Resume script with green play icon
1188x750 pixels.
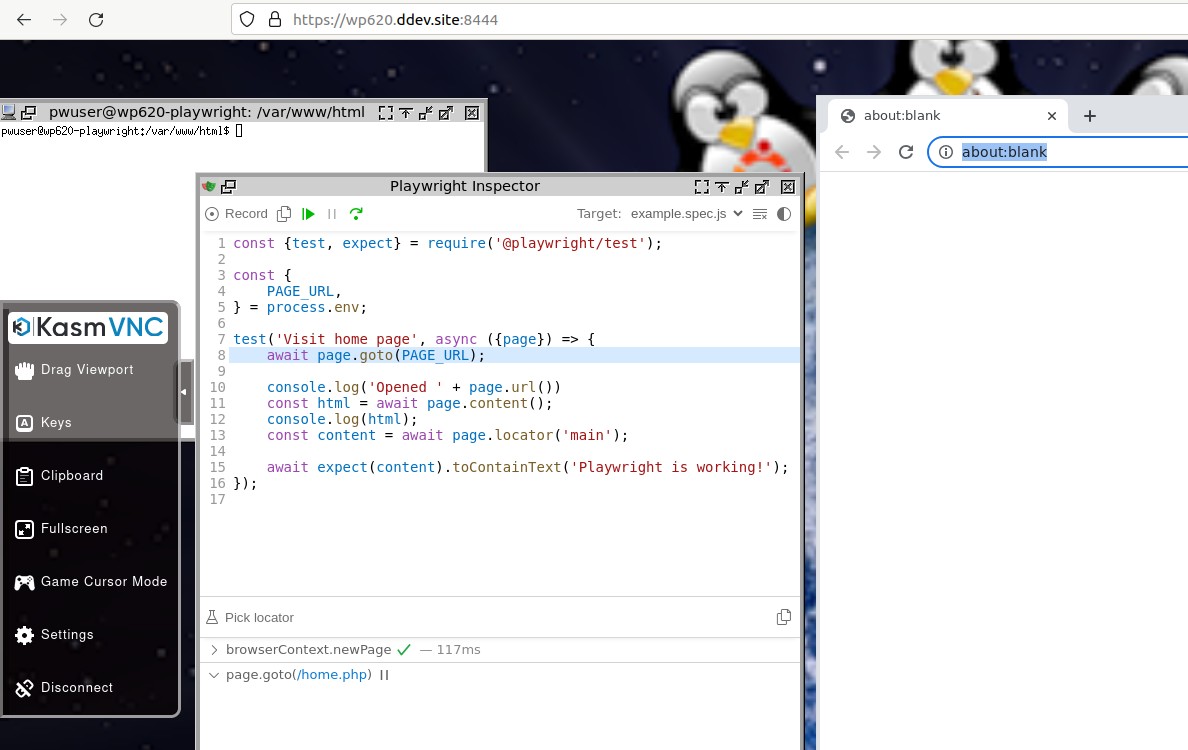[308, 214]
